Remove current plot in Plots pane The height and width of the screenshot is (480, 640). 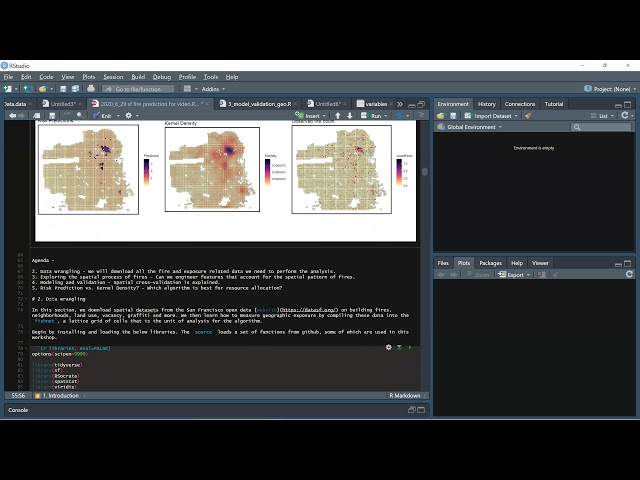[x=542, y=275]
